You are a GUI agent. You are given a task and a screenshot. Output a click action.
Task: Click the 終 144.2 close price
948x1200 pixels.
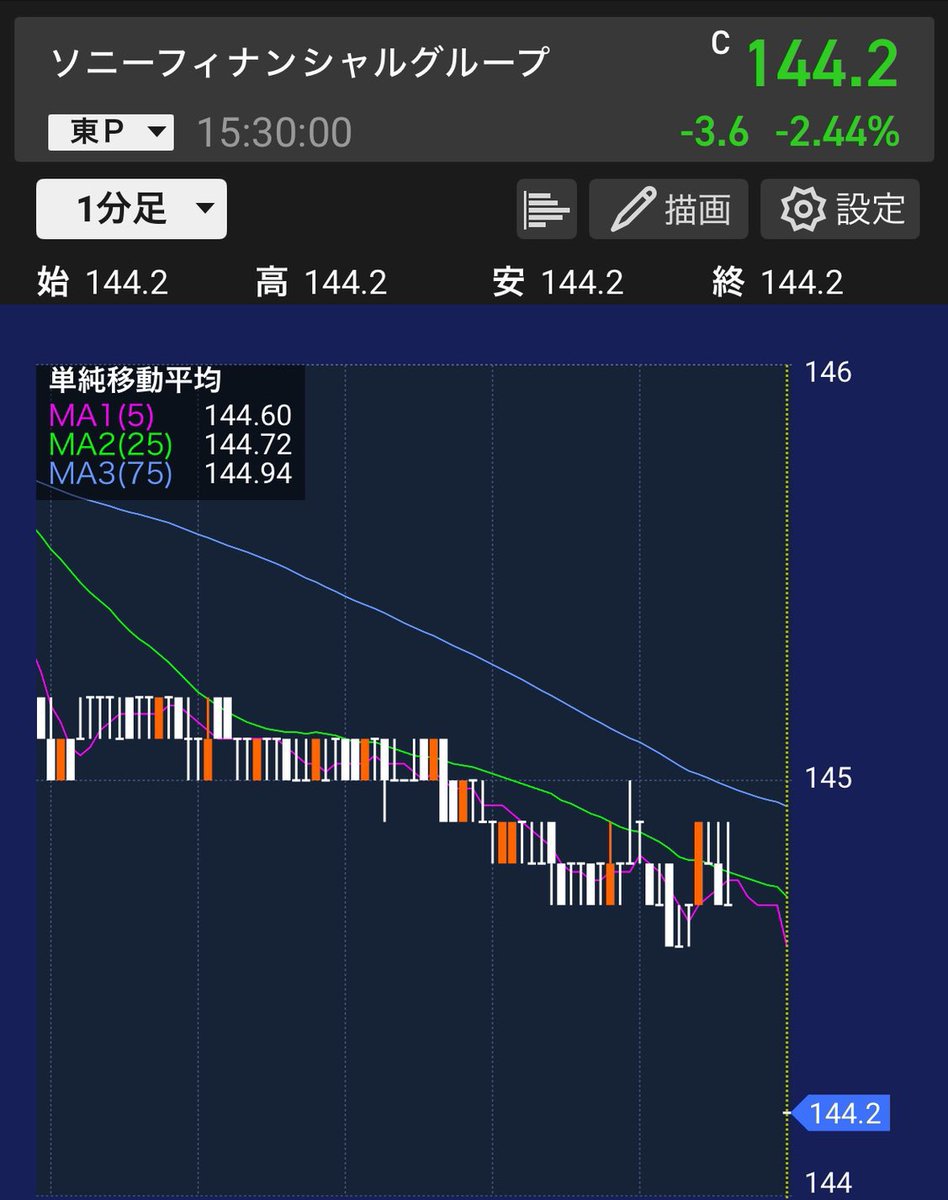(777, 283)
